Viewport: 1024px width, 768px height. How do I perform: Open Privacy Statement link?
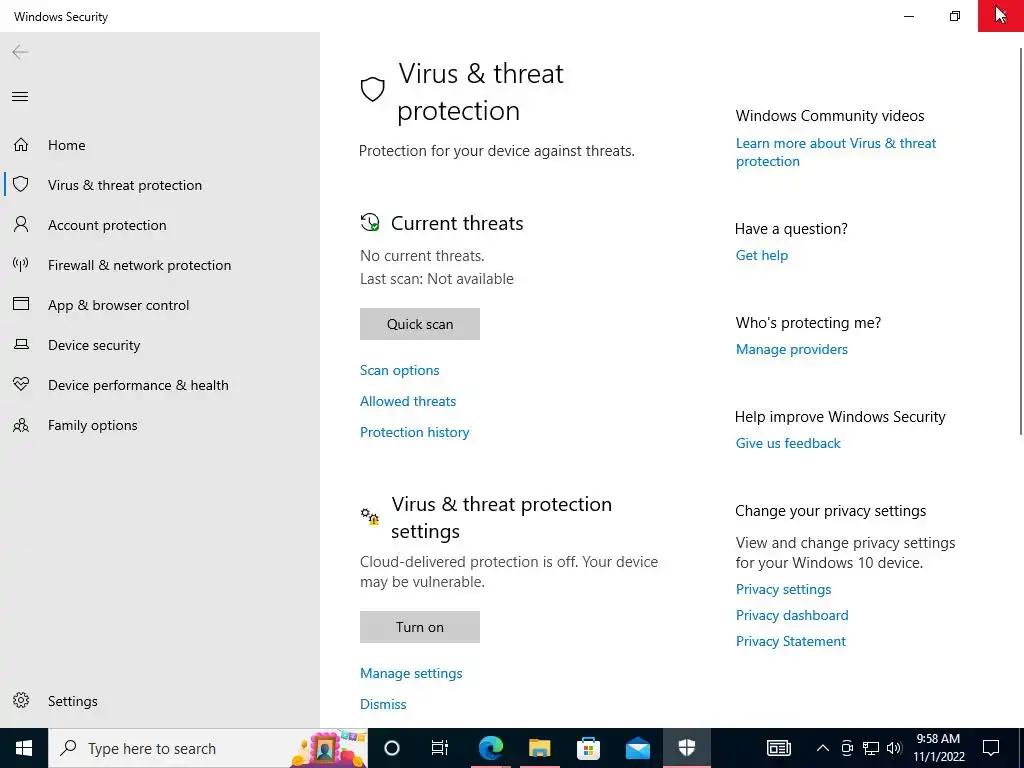pos(791,641)
